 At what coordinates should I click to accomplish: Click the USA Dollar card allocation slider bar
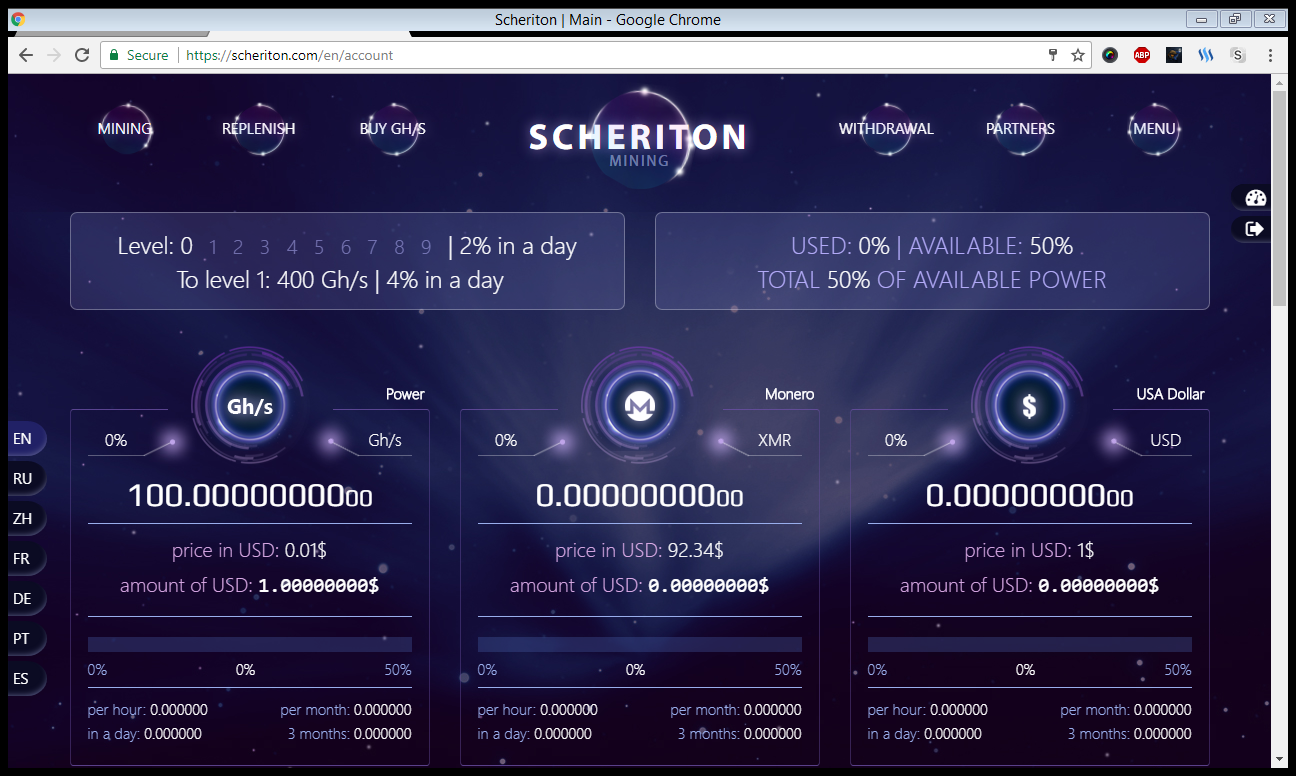coord(1030,644)
